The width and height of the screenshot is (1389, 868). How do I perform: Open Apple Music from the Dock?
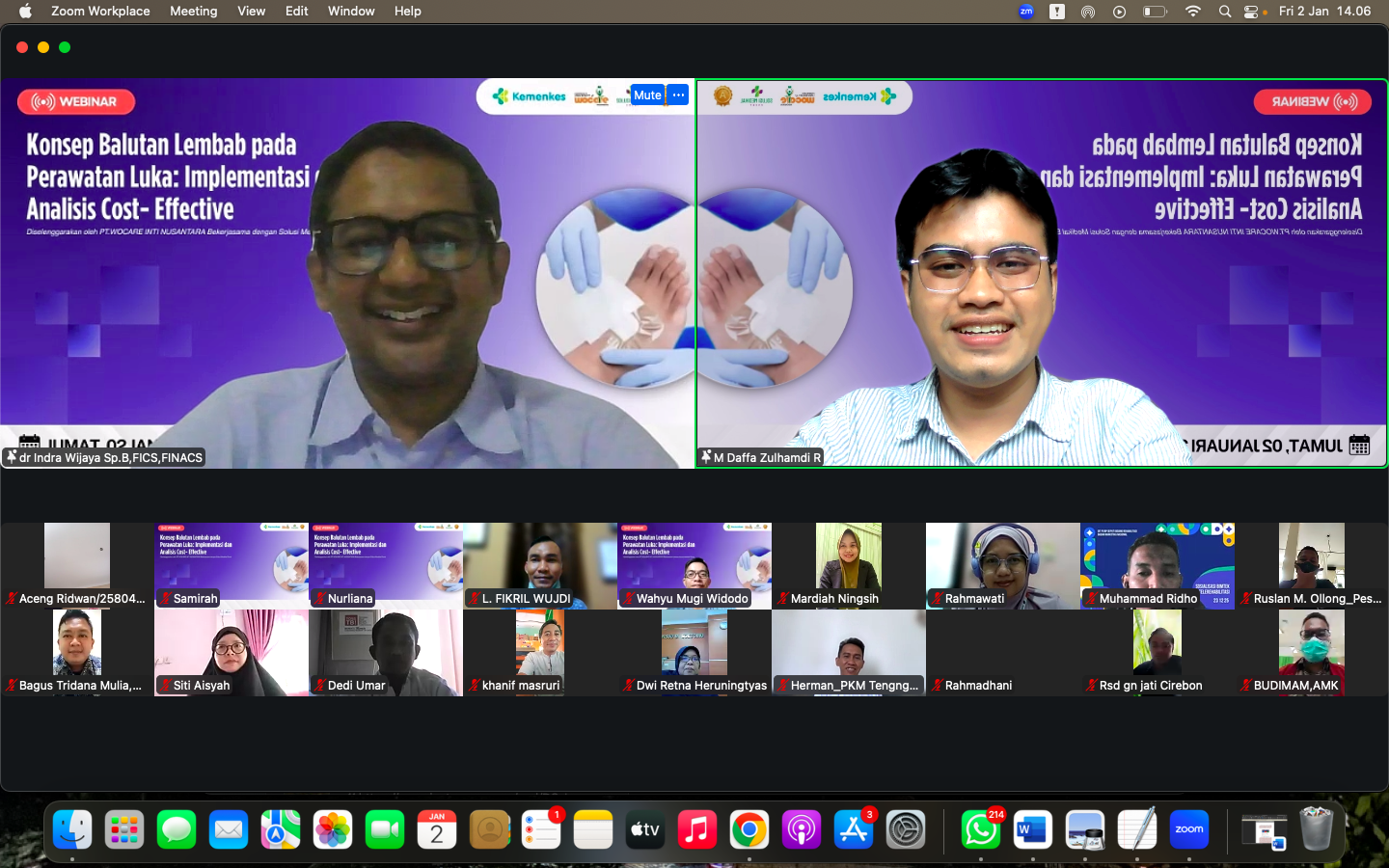[697, 829]
